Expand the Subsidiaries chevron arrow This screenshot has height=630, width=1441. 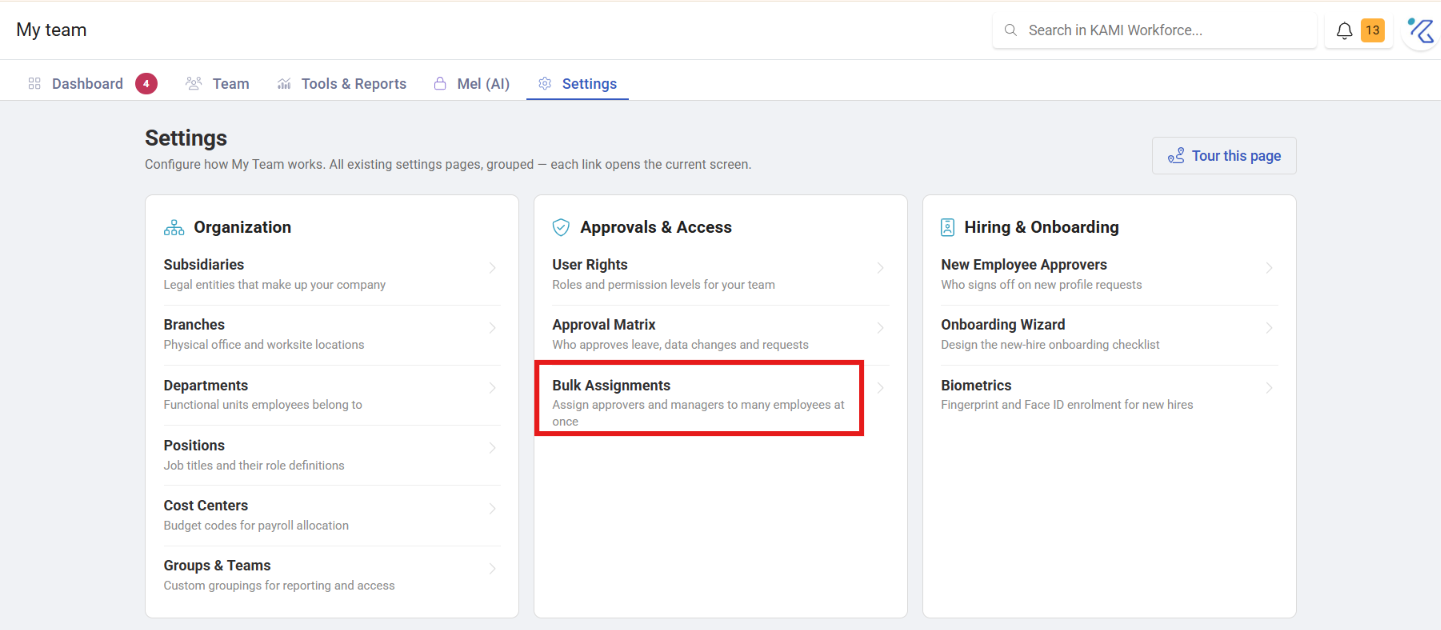(492, 268)
